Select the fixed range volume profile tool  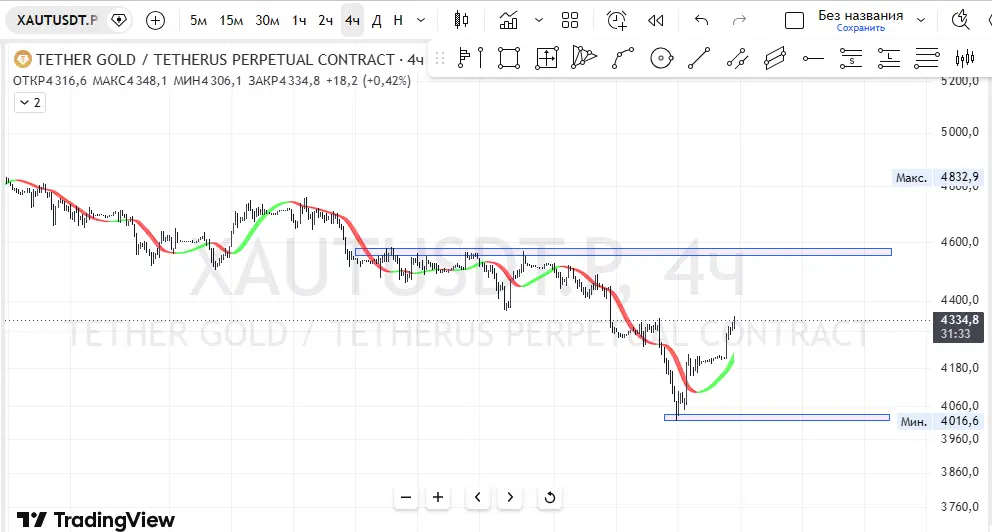464,58
